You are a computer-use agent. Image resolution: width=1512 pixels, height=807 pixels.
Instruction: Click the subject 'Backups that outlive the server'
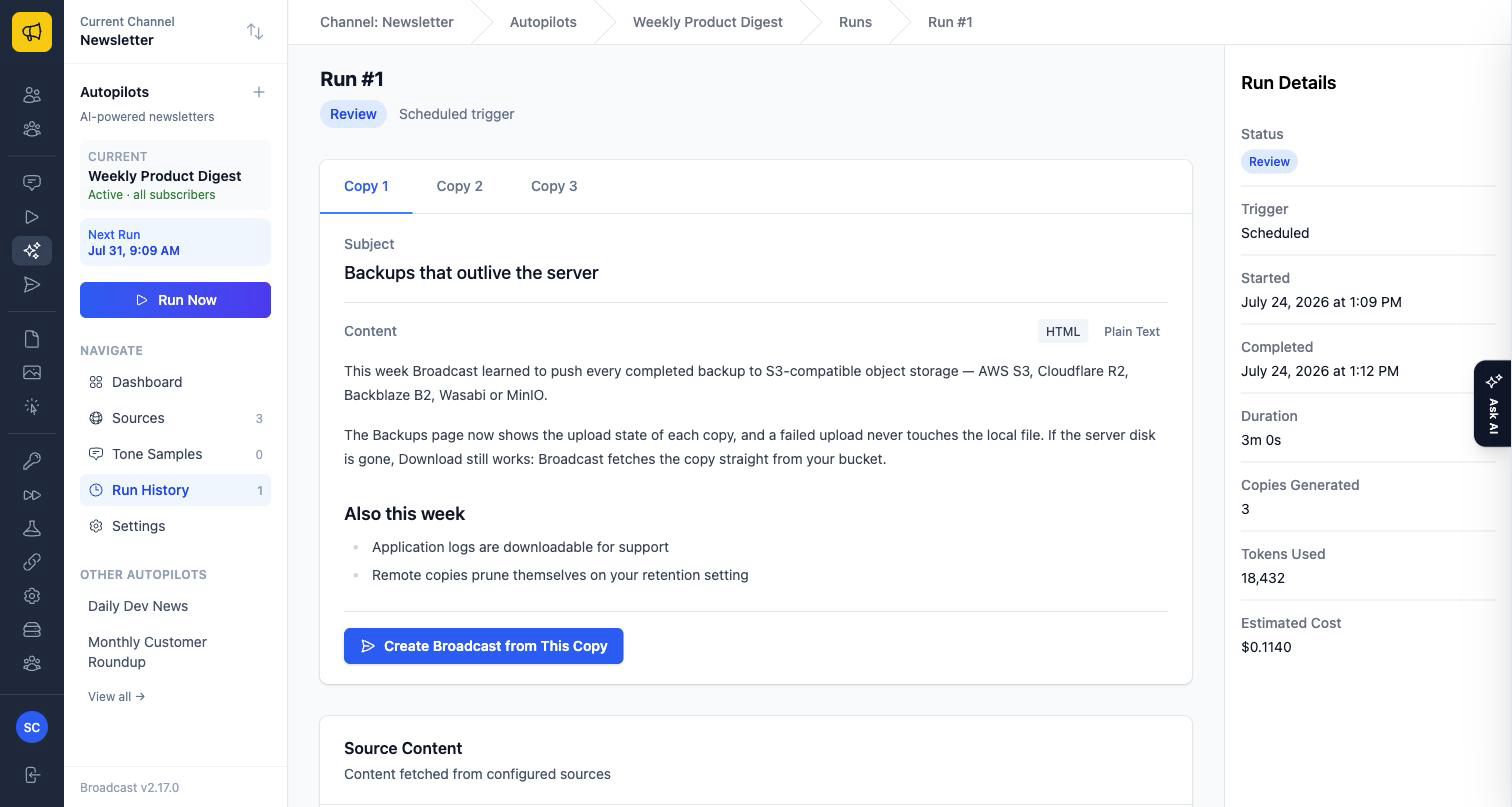[471, 273]
